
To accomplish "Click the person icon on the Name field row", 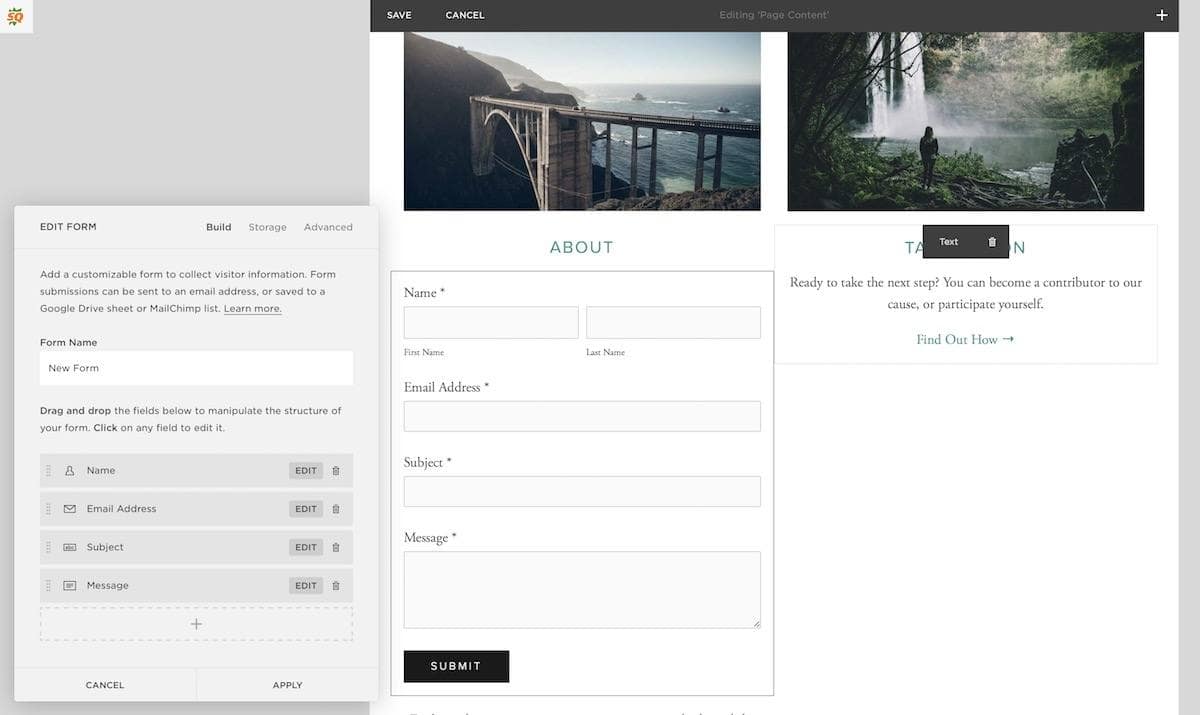I will pyautogui.click(x=67, y=470).
